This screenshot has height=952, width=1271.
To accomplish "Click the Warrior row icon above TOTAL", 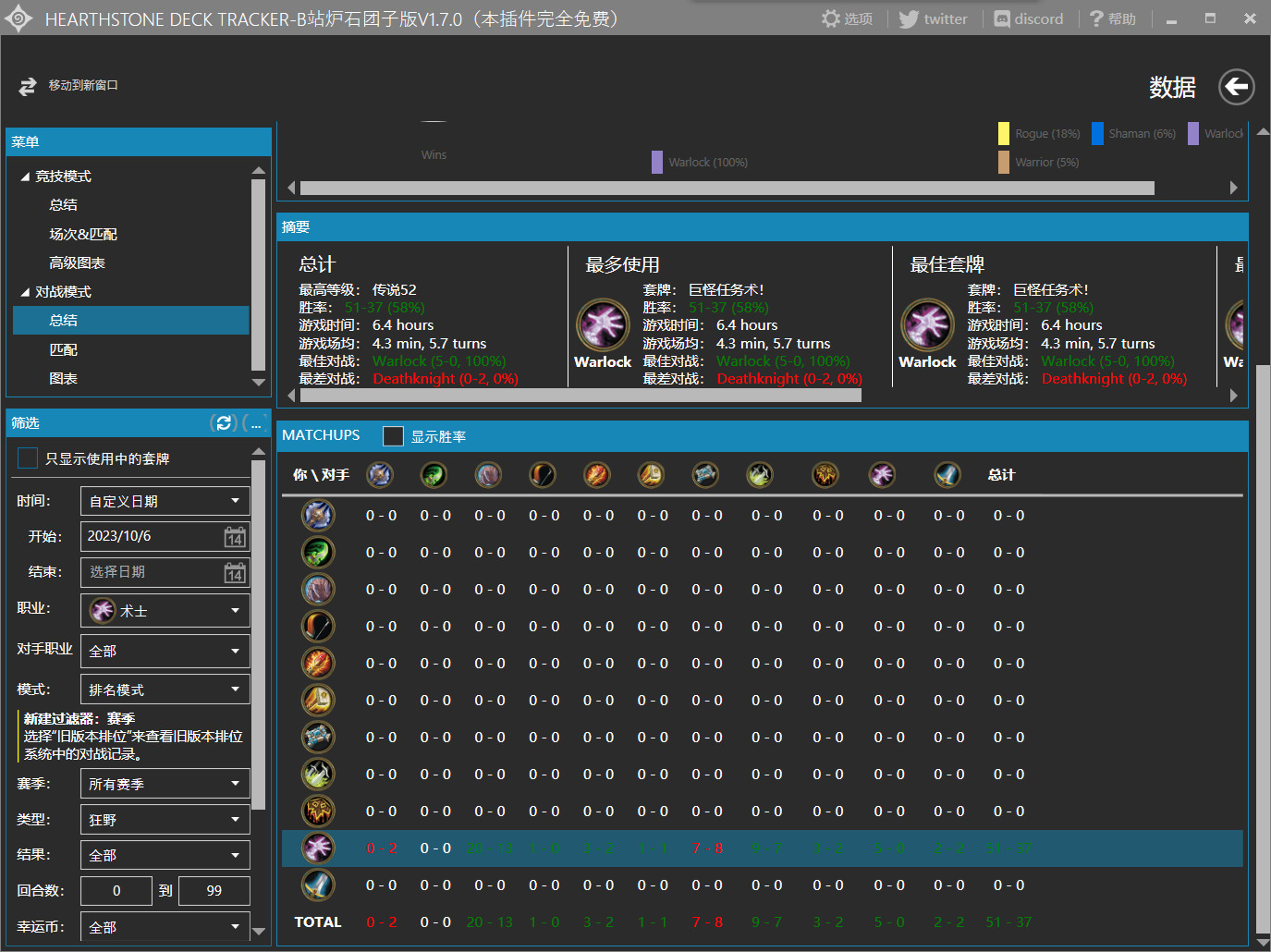I will [x=318, y=885].
